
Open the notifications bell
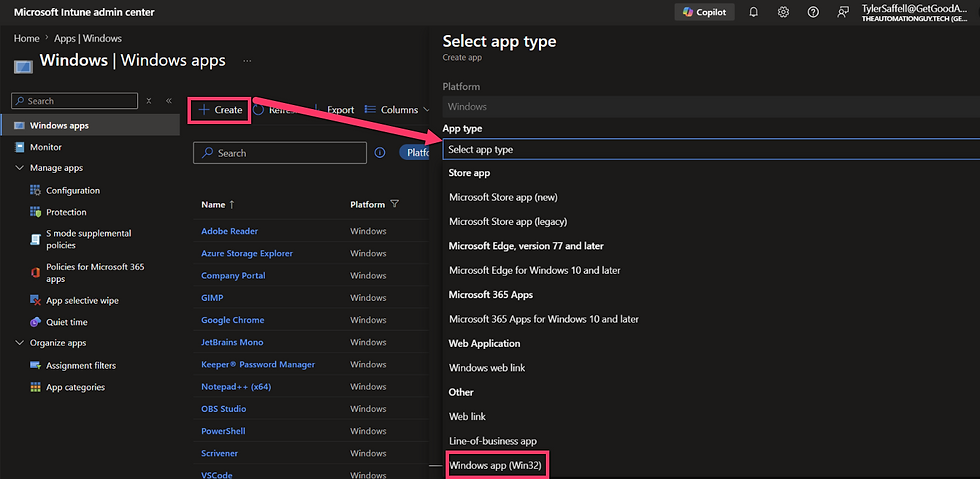click(x=753, y=12)
